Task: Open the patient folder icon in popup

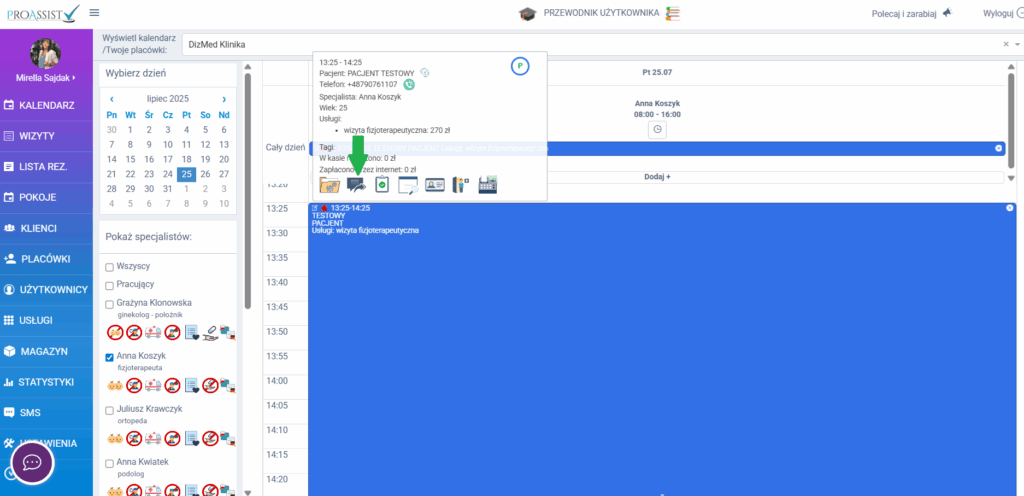Action: pos(330,185)
